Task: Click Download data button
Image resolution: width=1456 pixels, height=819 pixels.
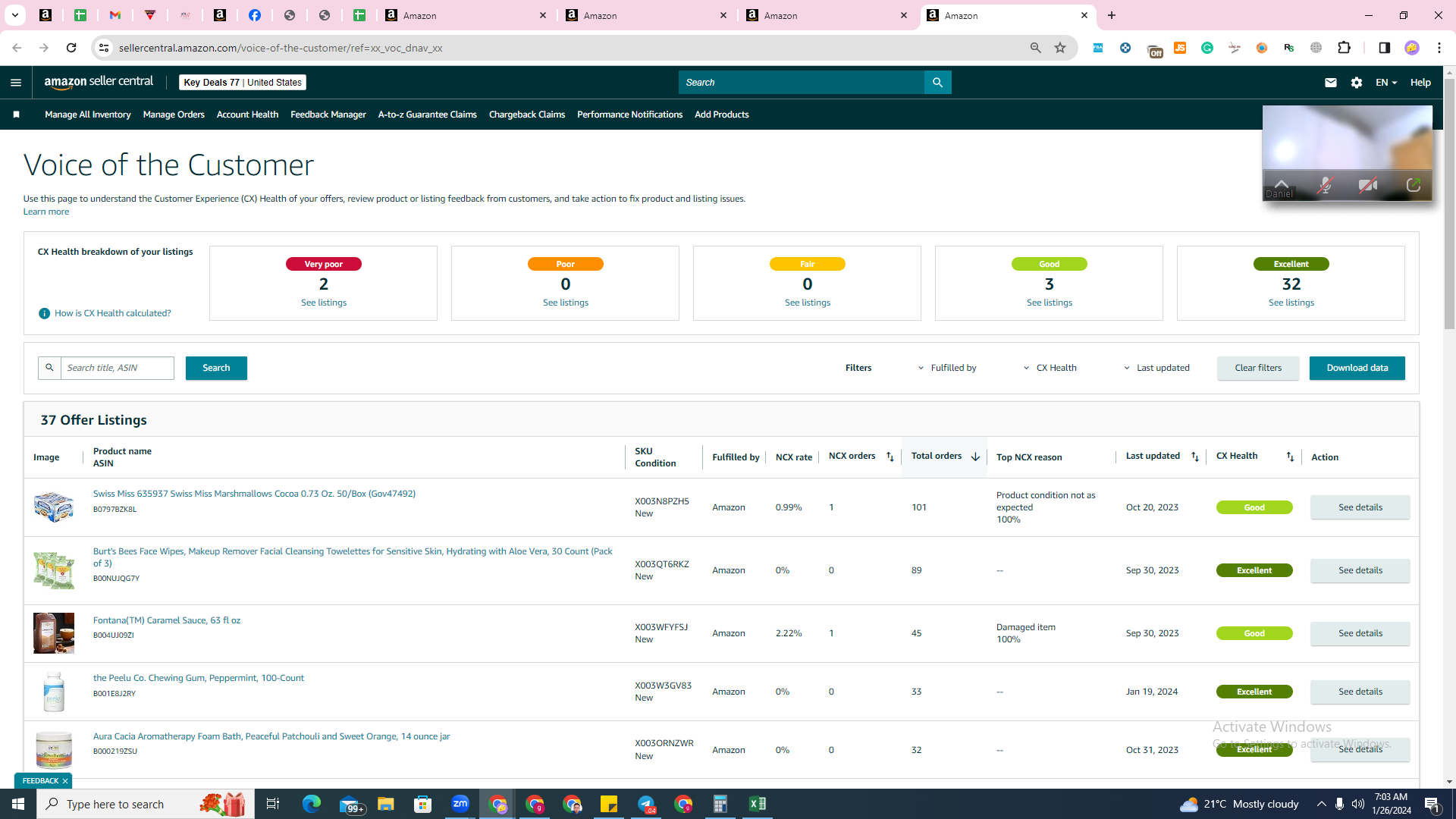Action: [1357, 368]
